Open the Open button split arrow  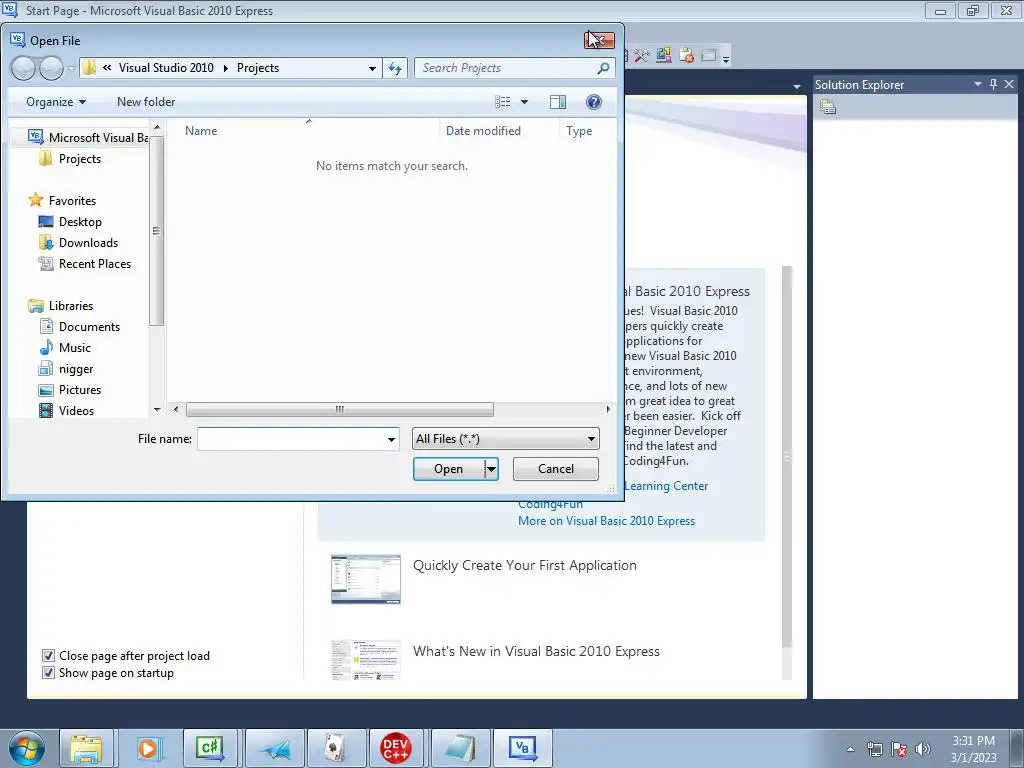(491, 469)
